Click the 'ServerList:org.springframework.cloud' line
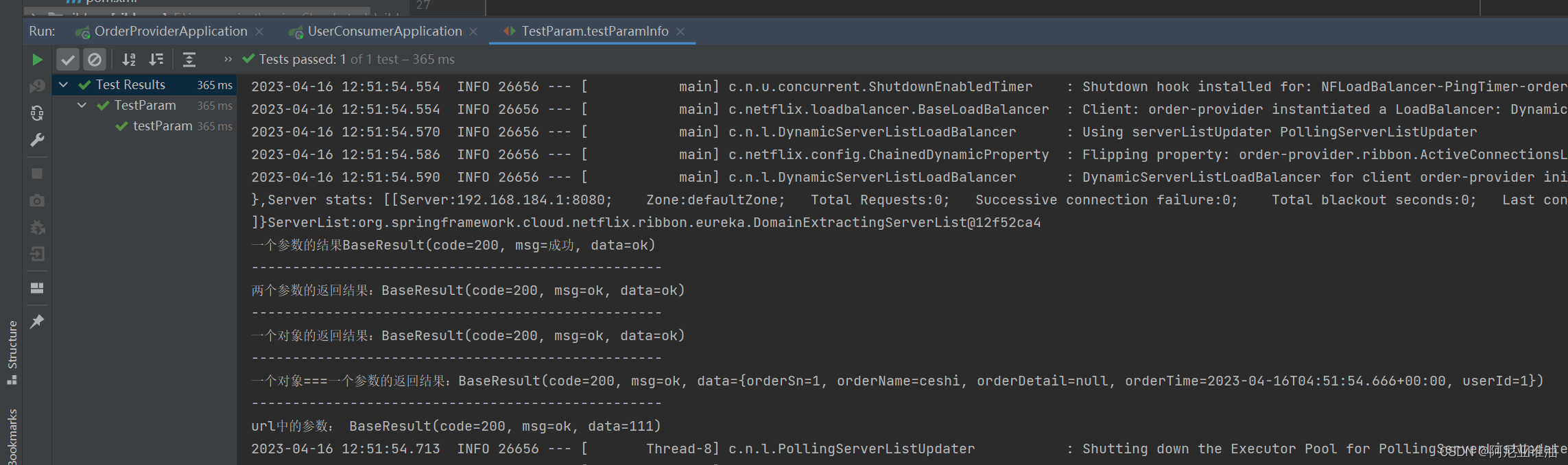 pyautogui.click(x=645, y=222)
